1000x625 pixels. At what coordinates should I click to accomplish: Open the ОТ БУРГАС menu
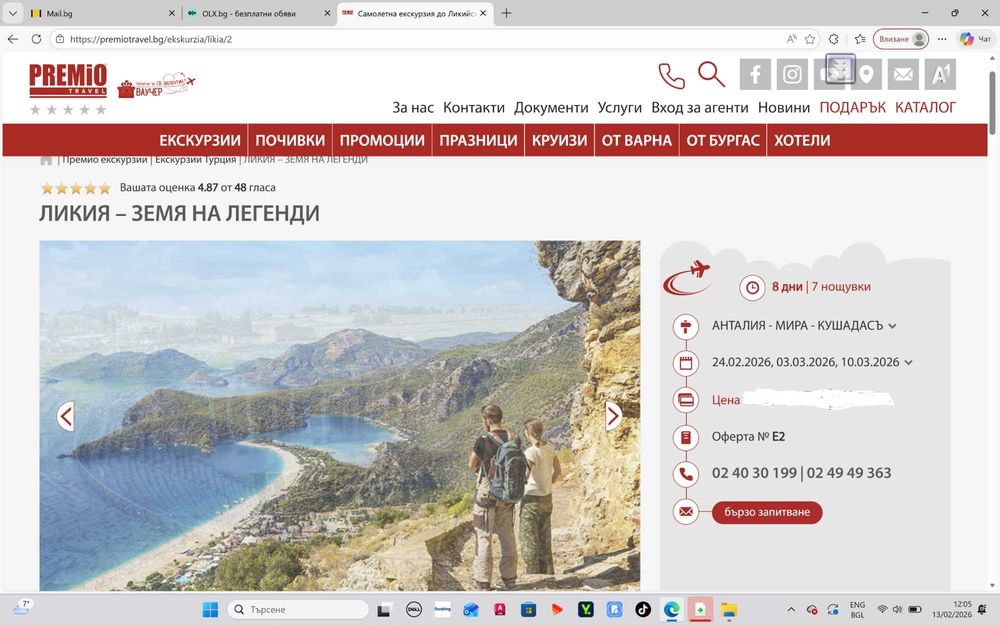point(723,140)
